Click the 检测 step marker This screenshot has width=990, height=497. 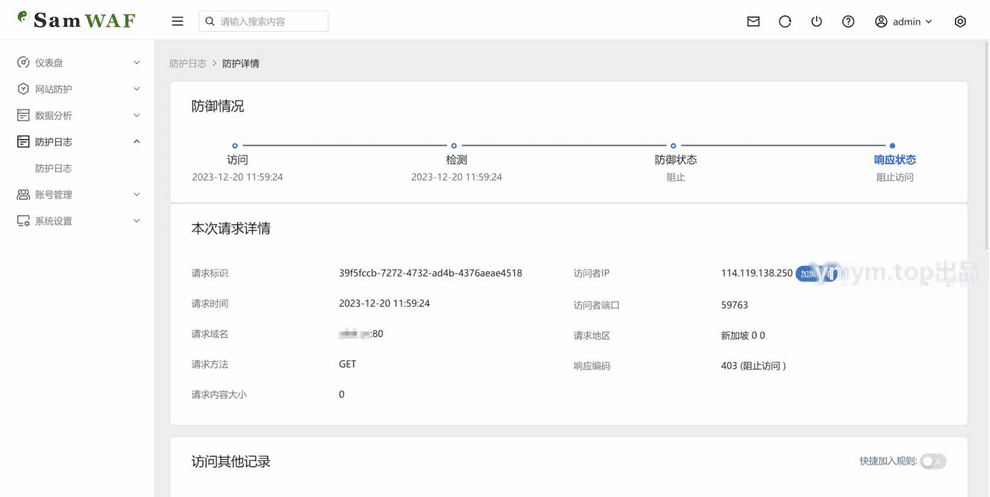[x=454, y=146]
